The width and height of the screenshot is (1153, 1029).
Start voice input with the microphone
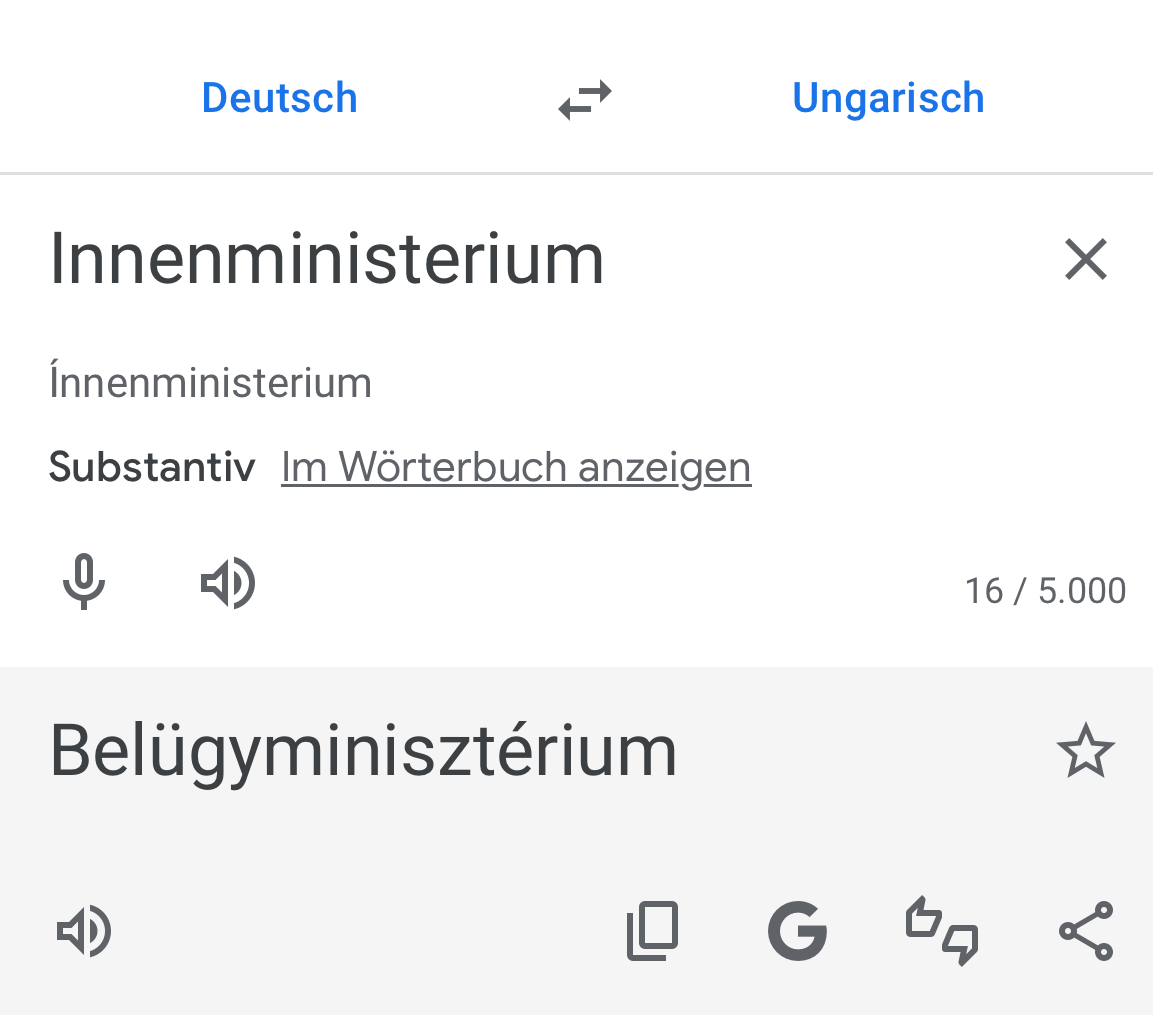pos(84,582)
